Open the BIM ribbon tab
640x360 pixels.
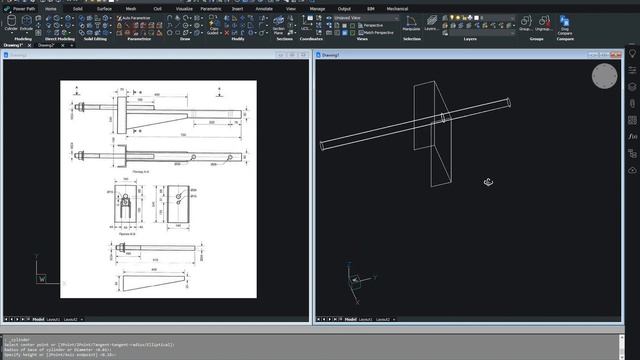pos(371,9)
